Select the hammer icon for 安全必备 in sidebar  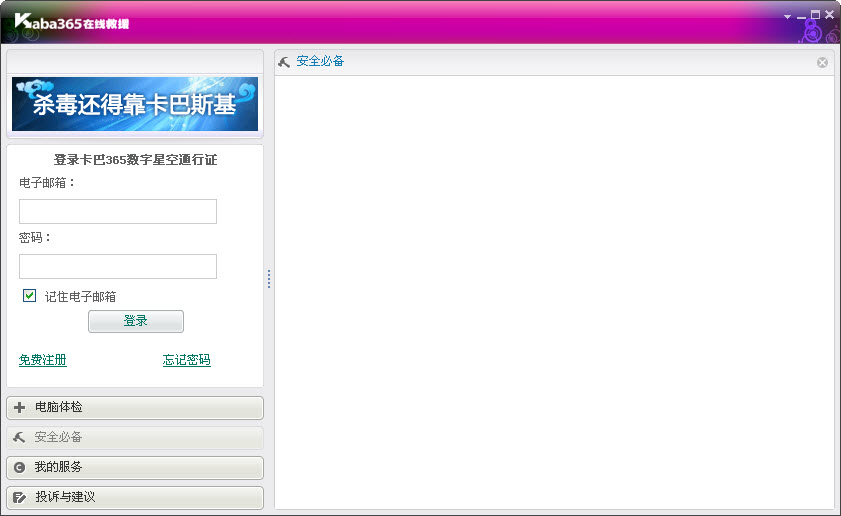(x=19, y=438)
